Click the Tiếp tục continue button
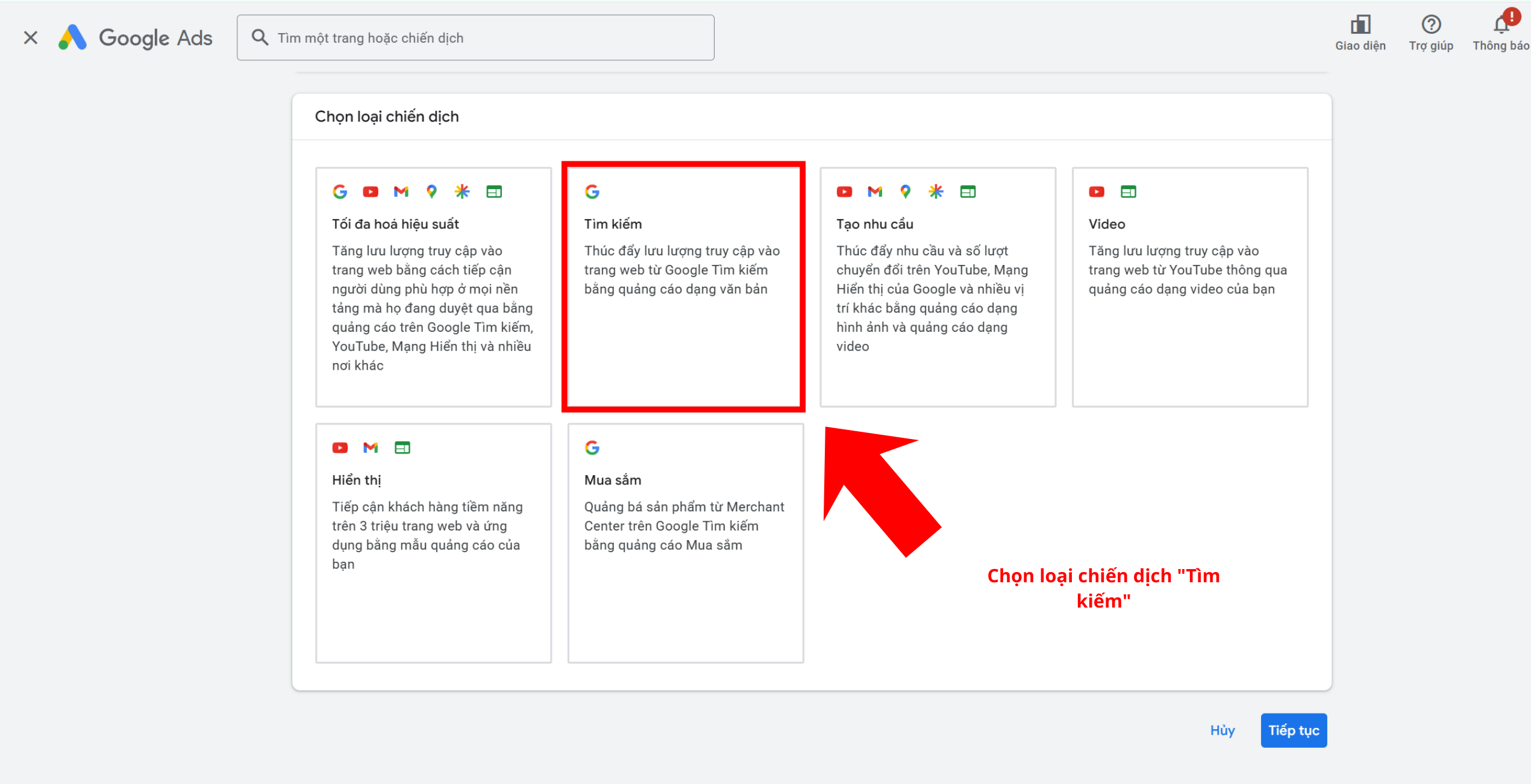1531x784 pixels. 1294,730
